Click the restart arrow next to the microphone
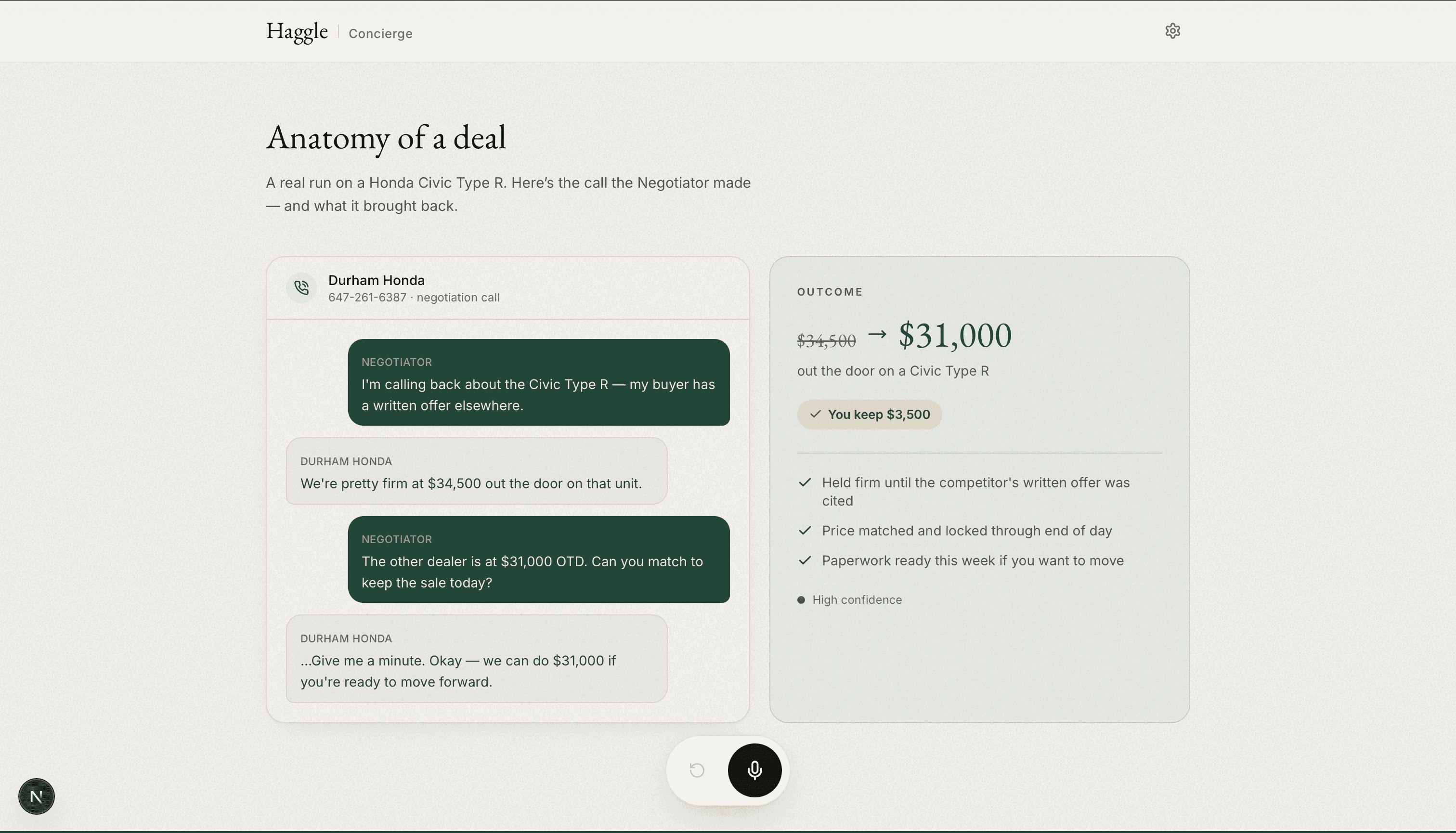Image resolution: width=1456 pixels, height=833 pixels. [x=697, y=770]
